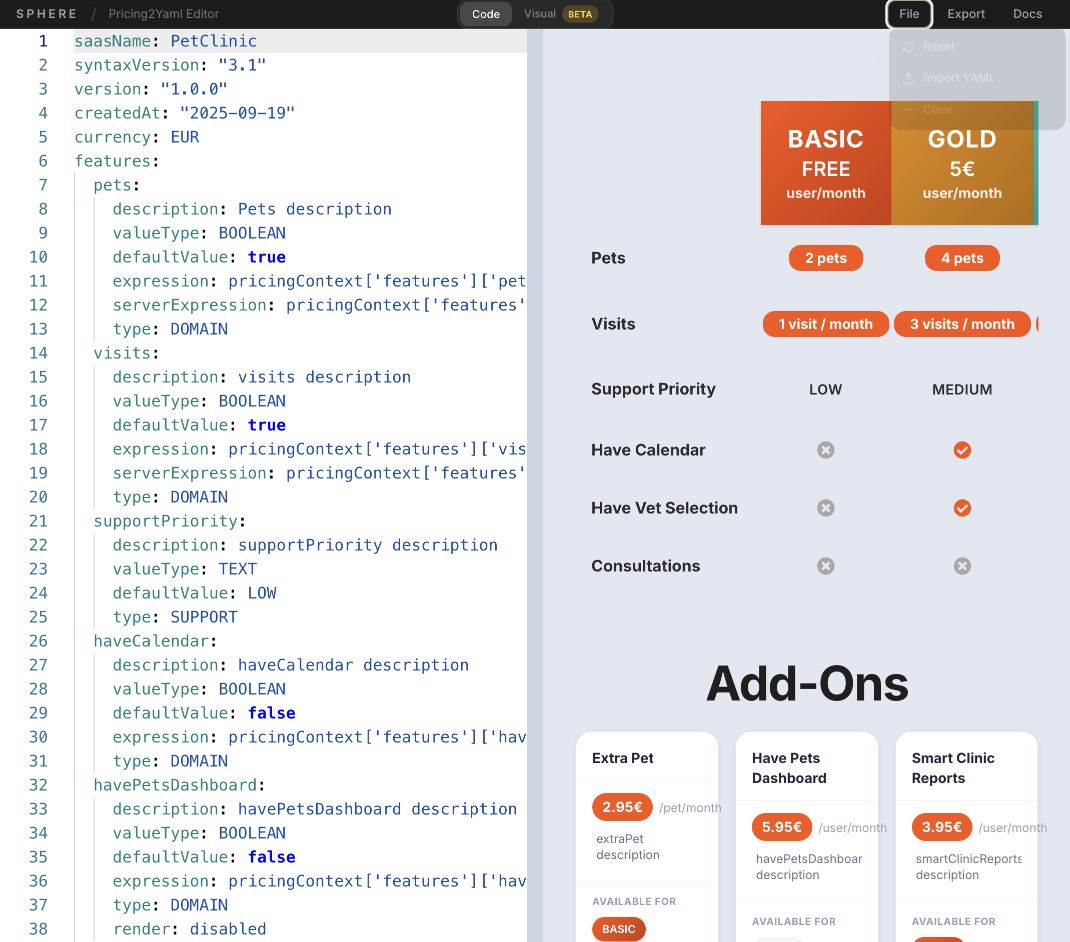Screen dimensions: 1070x942
Task: Click the Have Calendar row label
Action: (x=648, y=450)
